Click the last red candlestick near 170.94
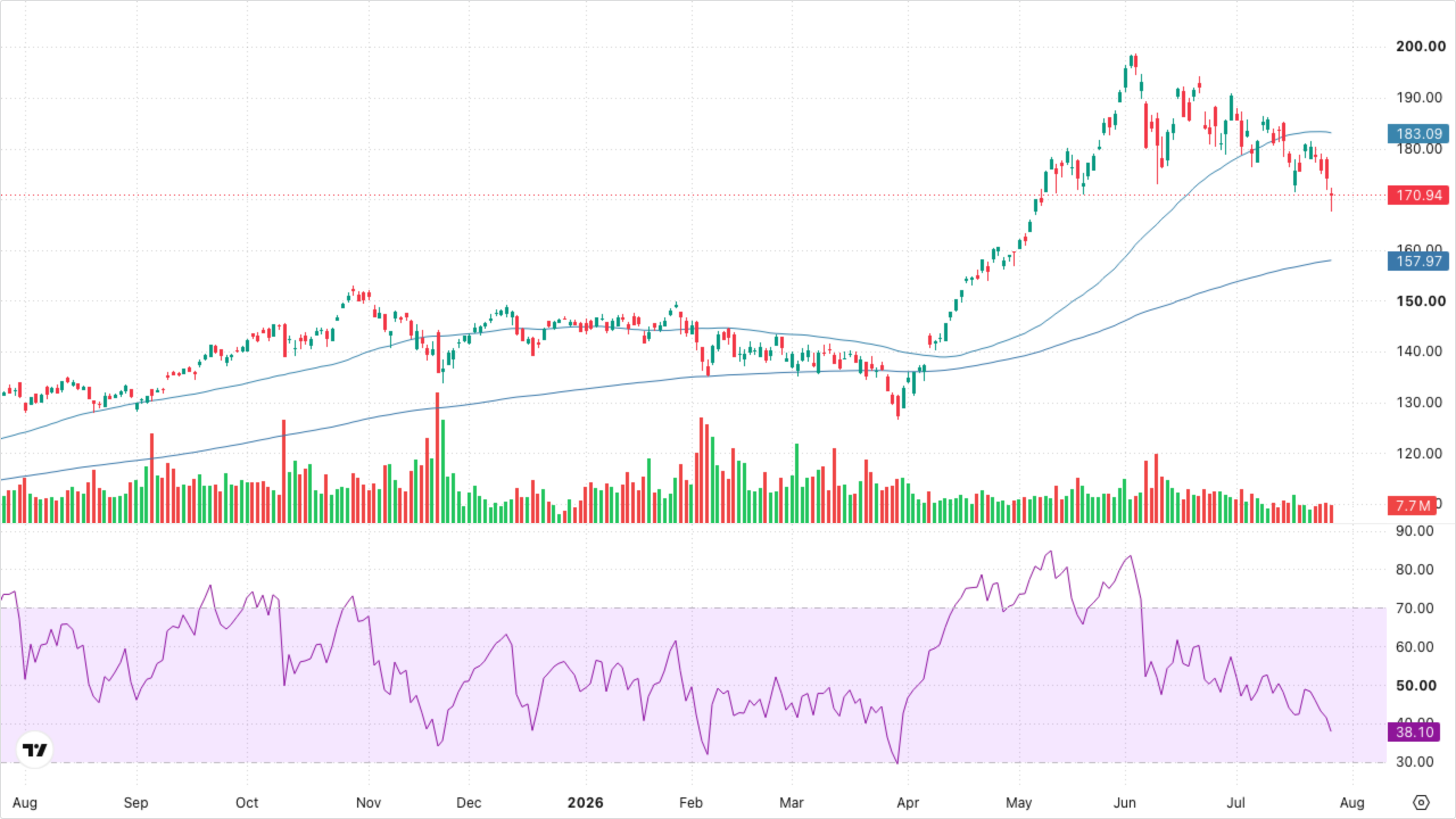This screenshot has height=819, width=1456. [x=1331, y=200]
